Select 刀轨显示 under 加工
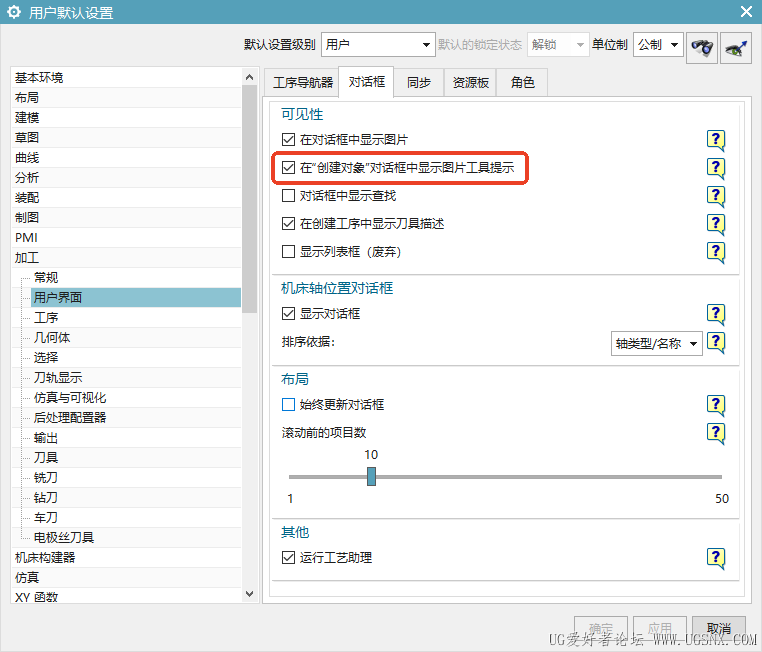This screenshot has height=652, width=762. click(x=136, y=377)
